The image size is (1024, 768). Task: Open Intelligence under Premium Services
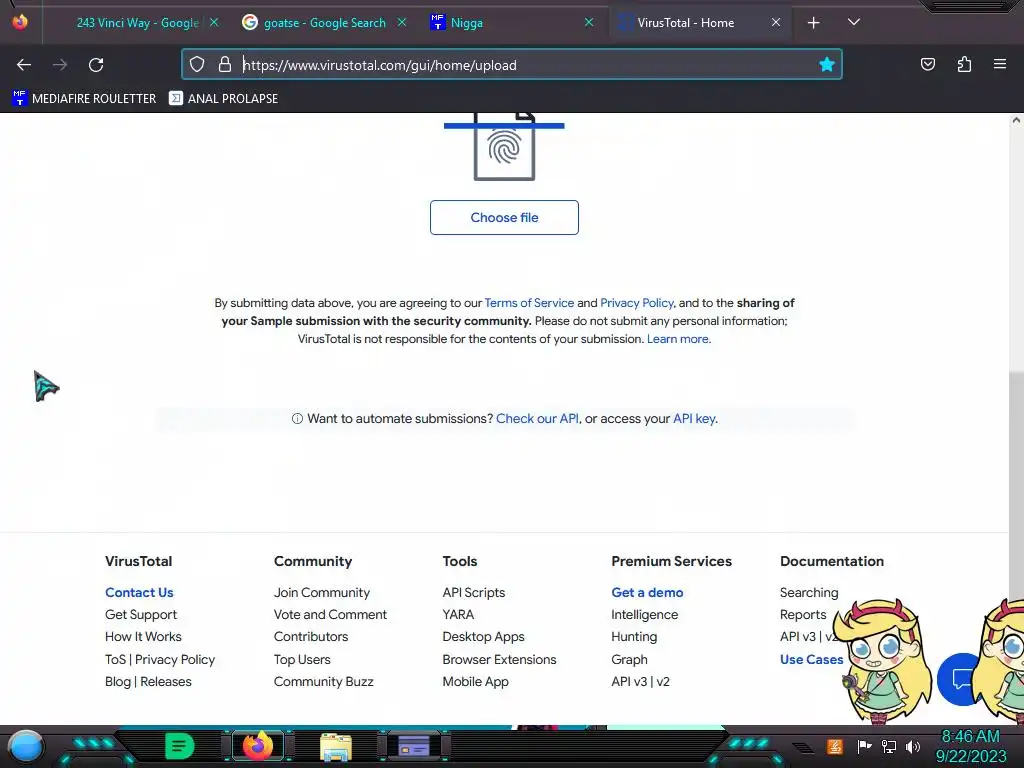645,615
